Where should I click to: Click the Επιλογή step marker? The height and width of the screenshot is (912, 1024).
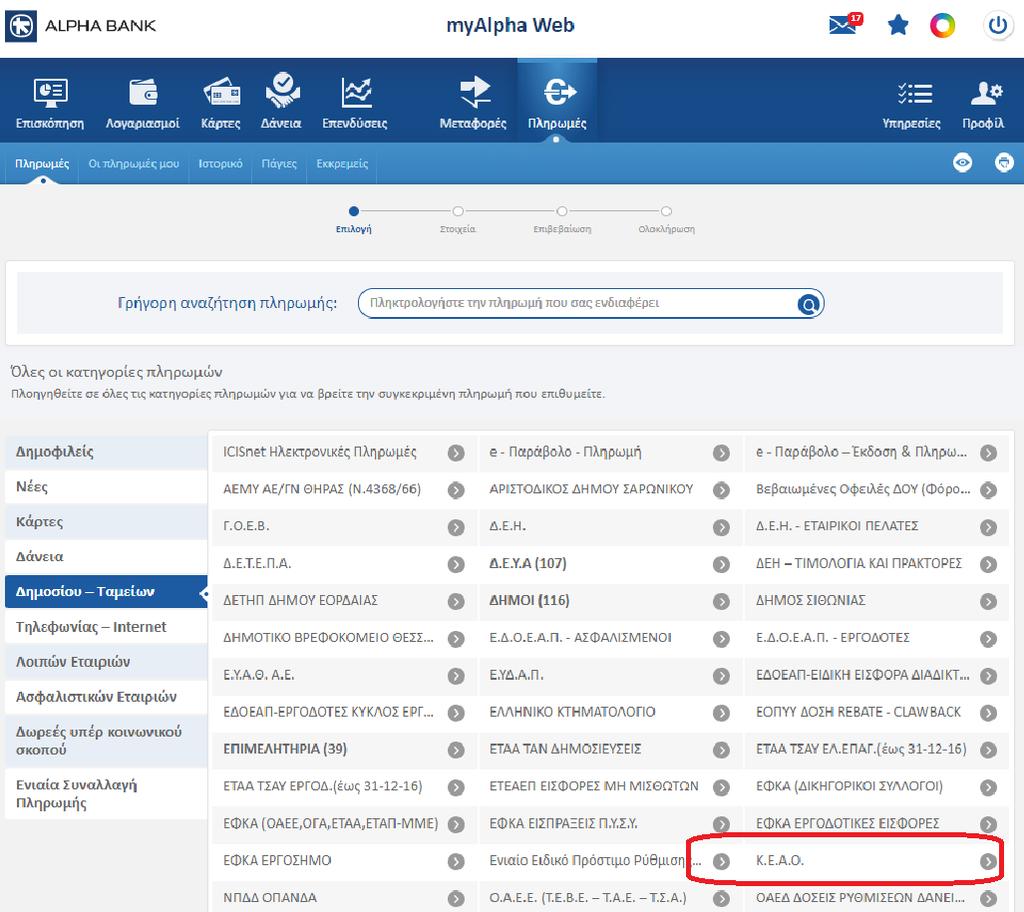353,211
